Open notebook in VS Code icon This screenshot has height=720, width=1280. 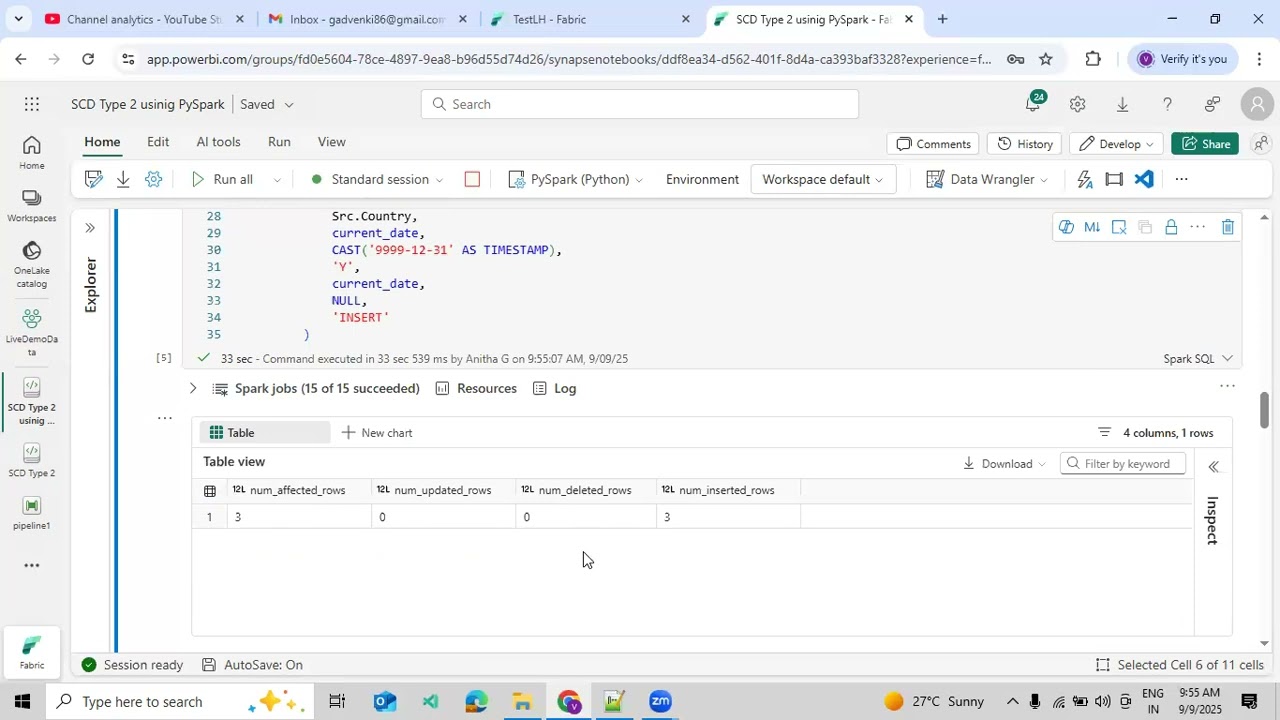pos(1144,179)
